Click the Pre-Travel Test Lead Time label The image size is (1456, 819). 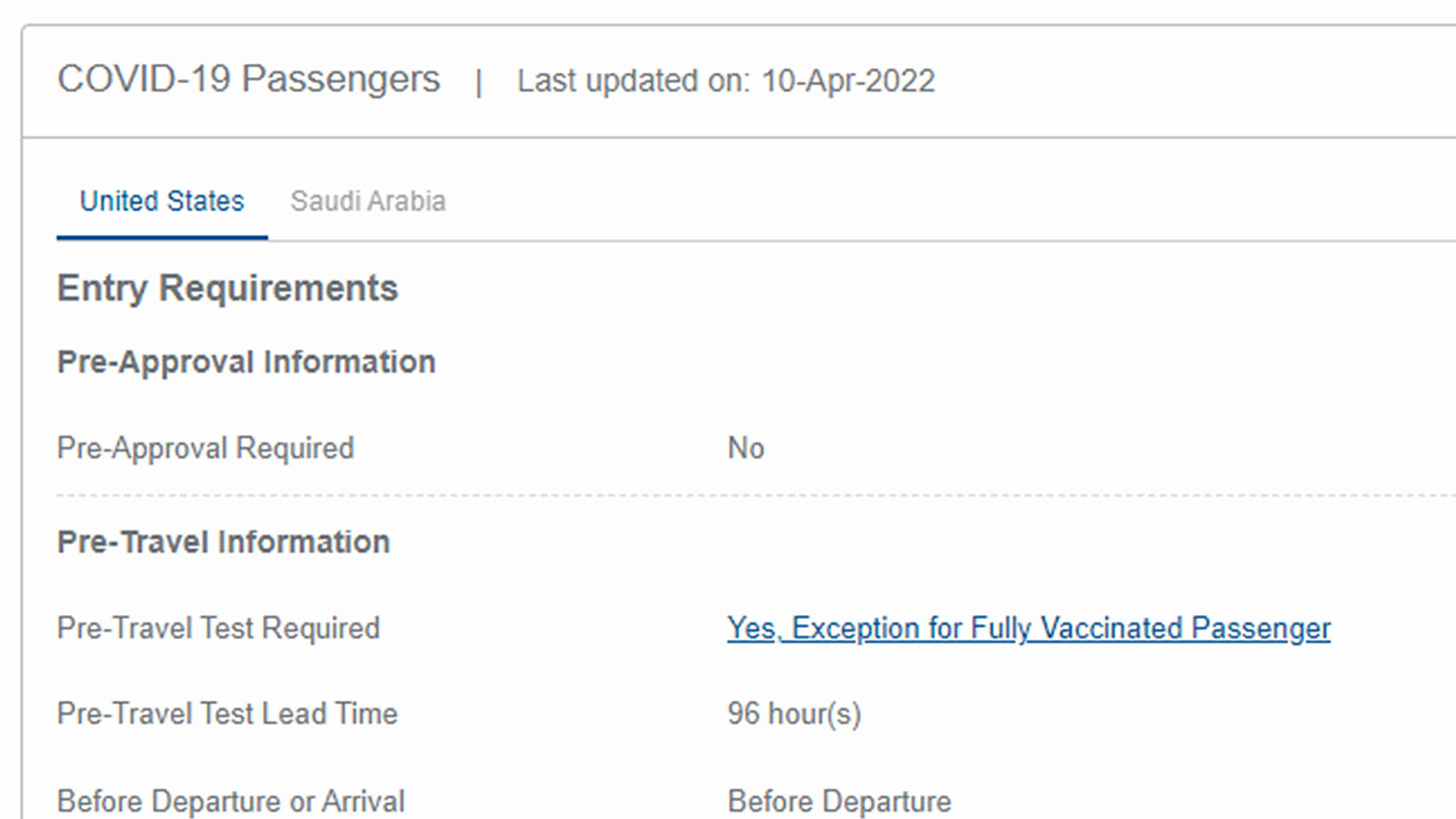227,713
